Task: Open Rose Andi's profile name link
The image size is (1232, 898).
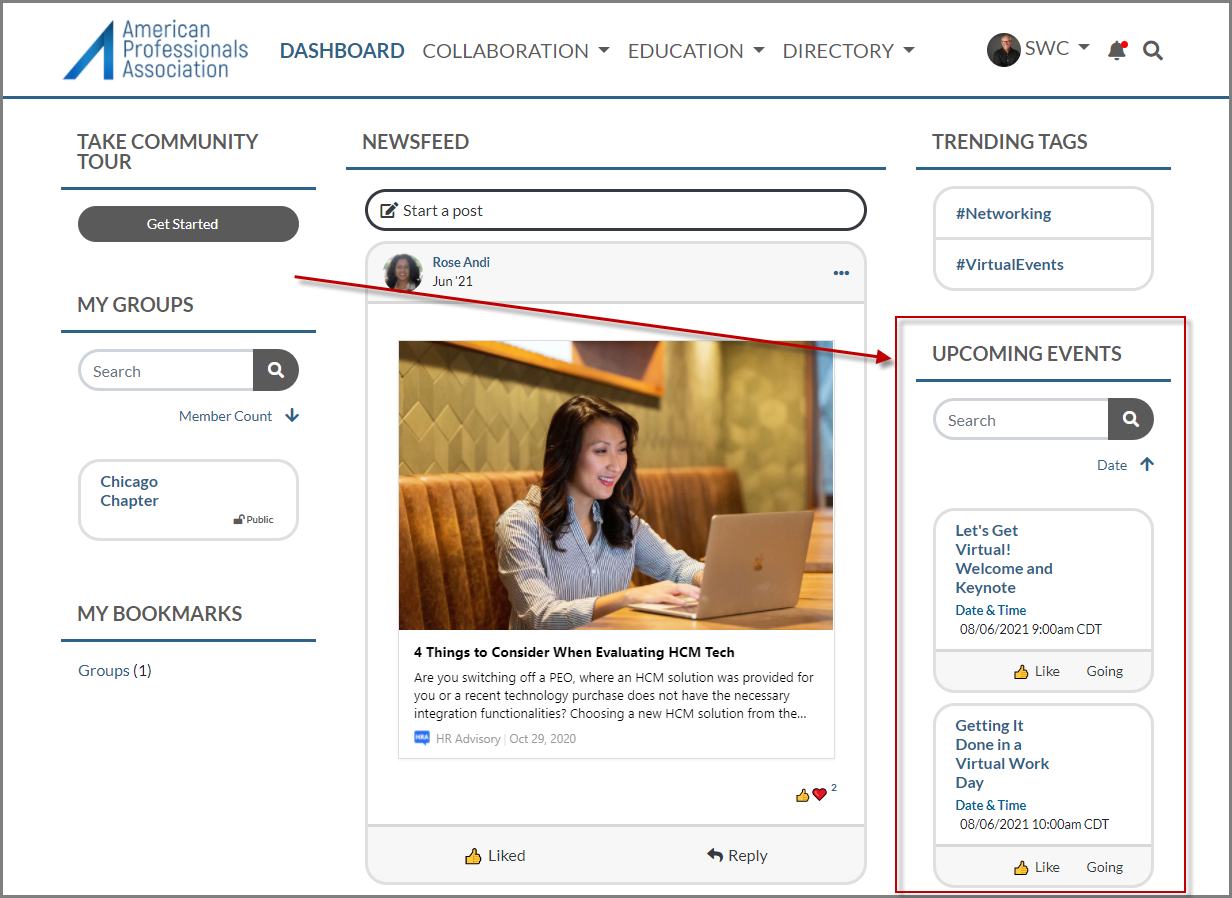Action: (x=461, y=262)
